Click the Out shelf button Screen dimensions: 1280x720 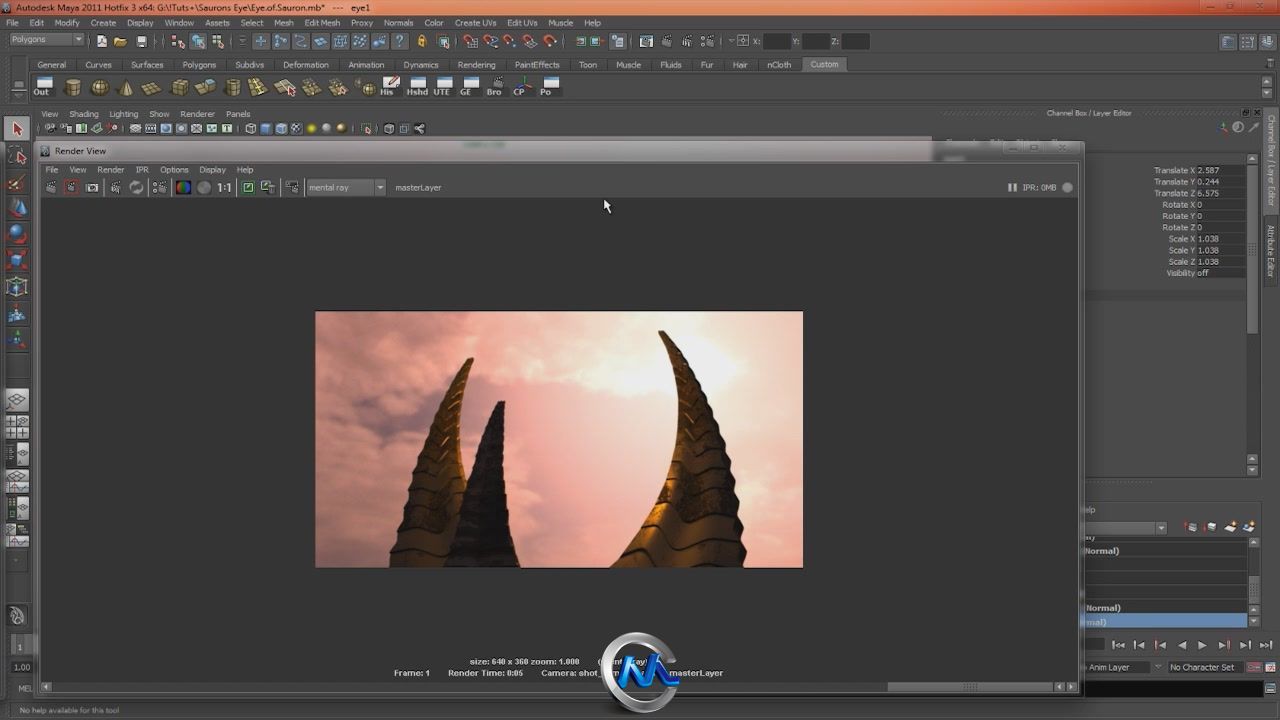click(42, 87)
